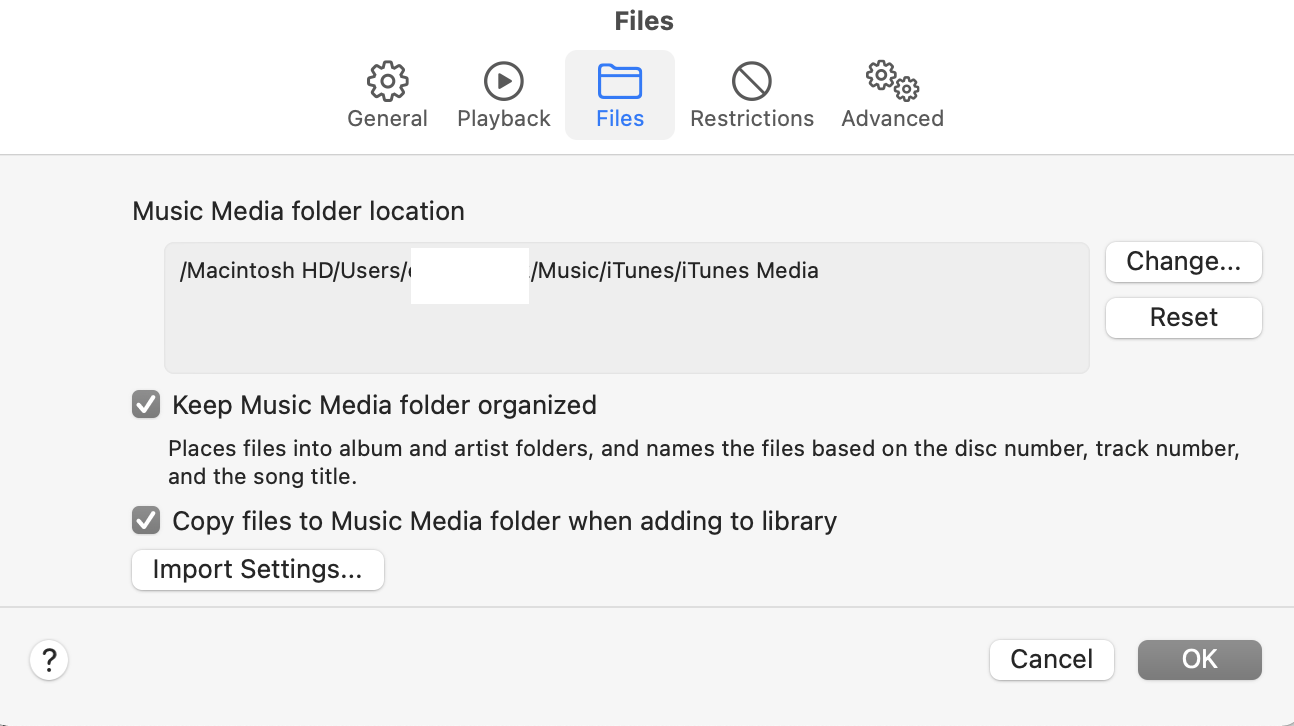The height and width of the screenshot is (726, 1294).
Task: Click the Playback play-circle icon
Action: [x=504, y=81]
